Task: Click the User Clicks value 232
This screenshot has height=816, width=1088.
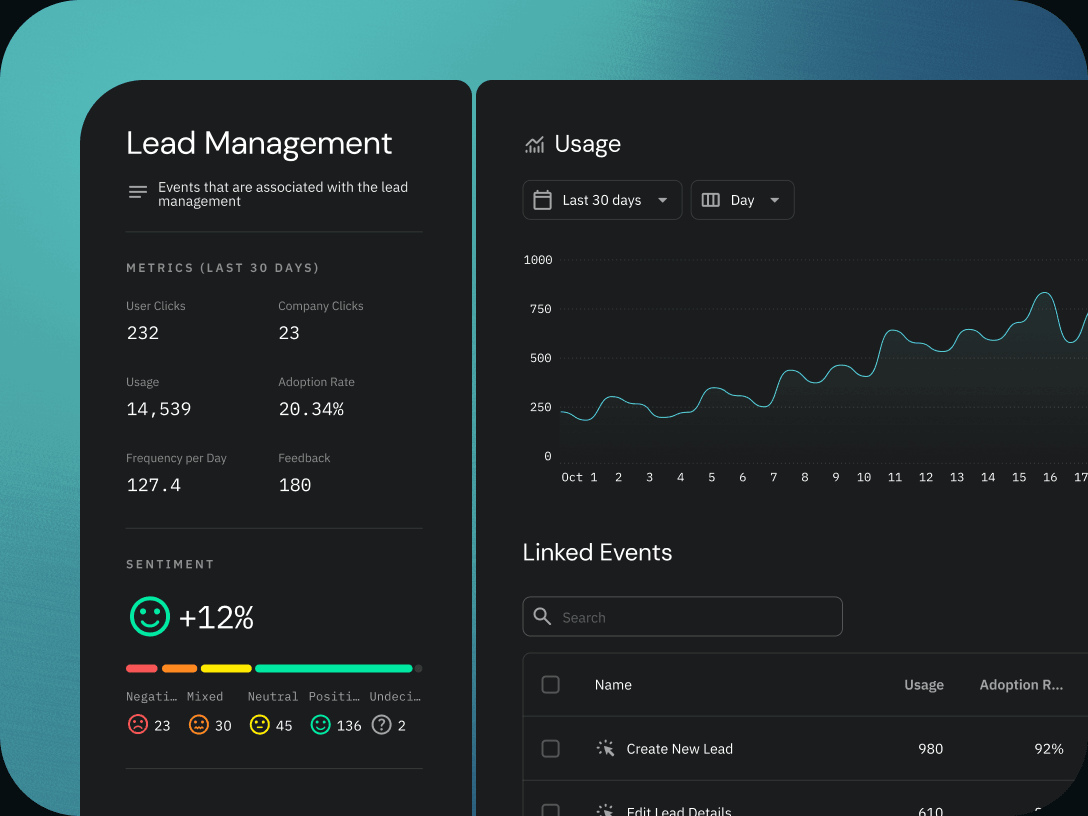Action: (x=143, y=333)
